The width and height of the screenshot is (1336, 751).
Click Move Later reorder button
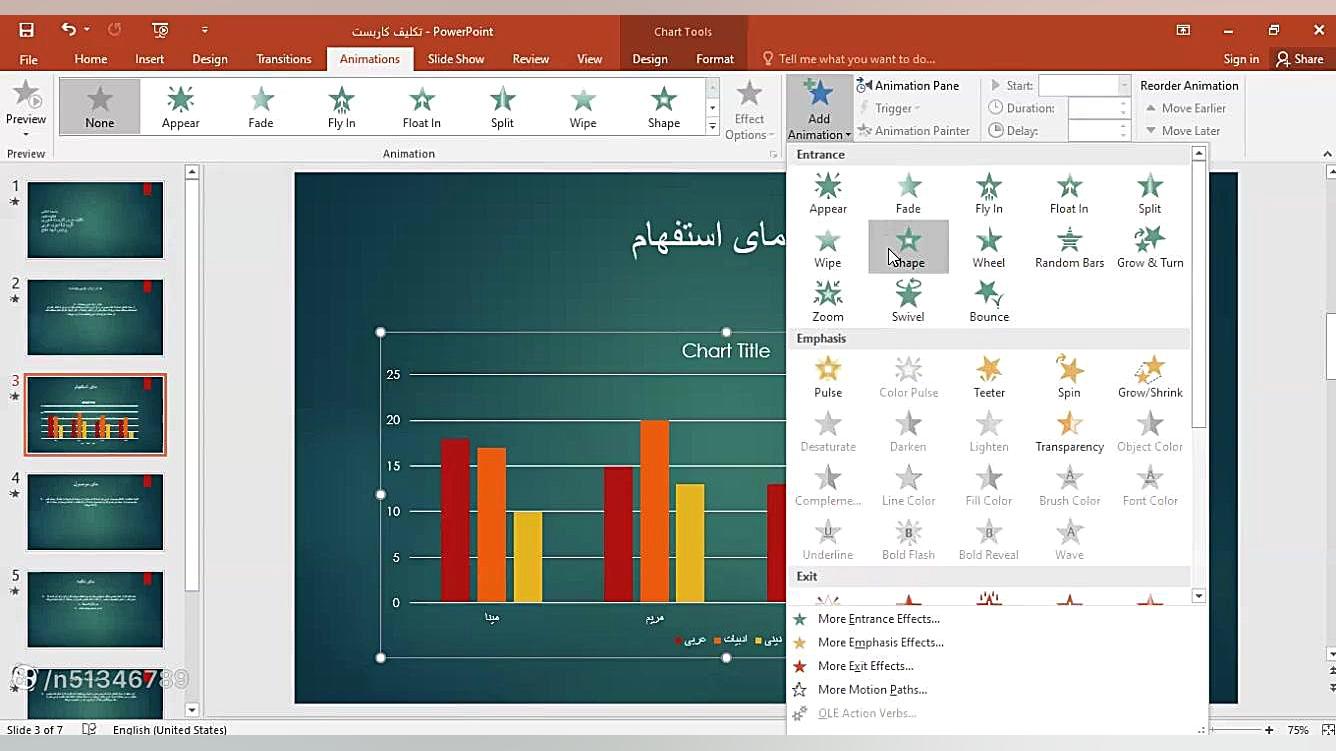1183,130
